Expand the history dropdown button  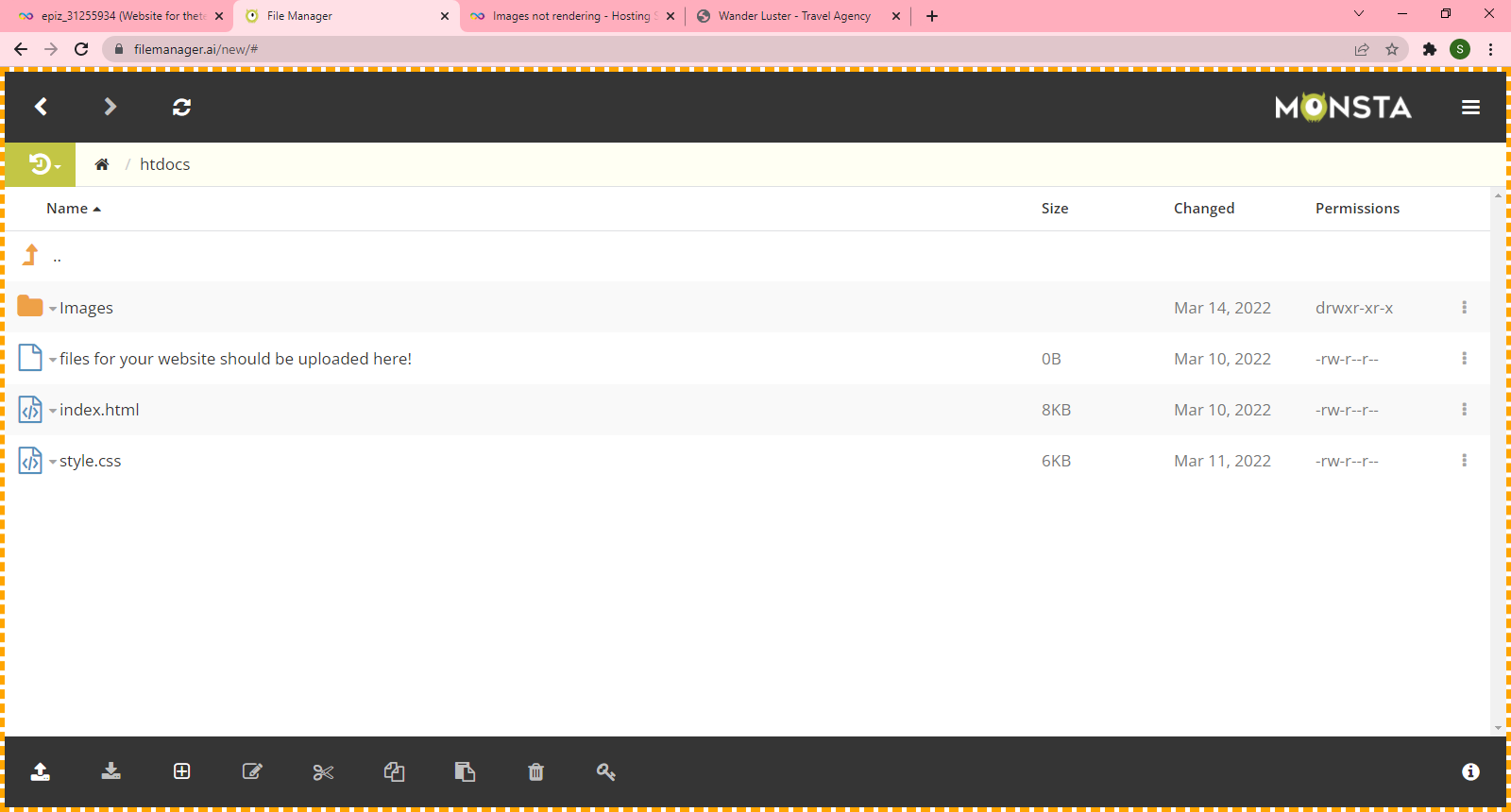[42, 164]
